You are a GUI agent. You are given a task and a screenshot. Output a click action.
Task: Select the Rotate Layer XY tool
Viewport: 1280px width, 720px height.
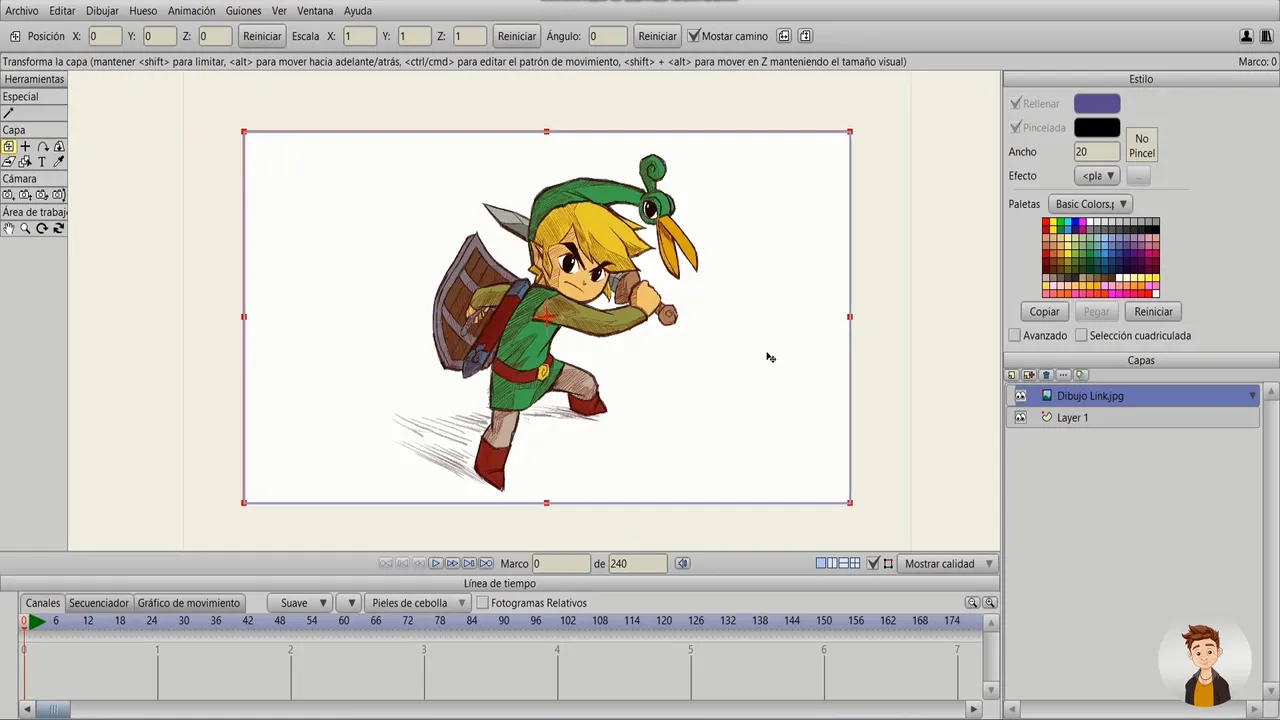(x=59, y=146)
